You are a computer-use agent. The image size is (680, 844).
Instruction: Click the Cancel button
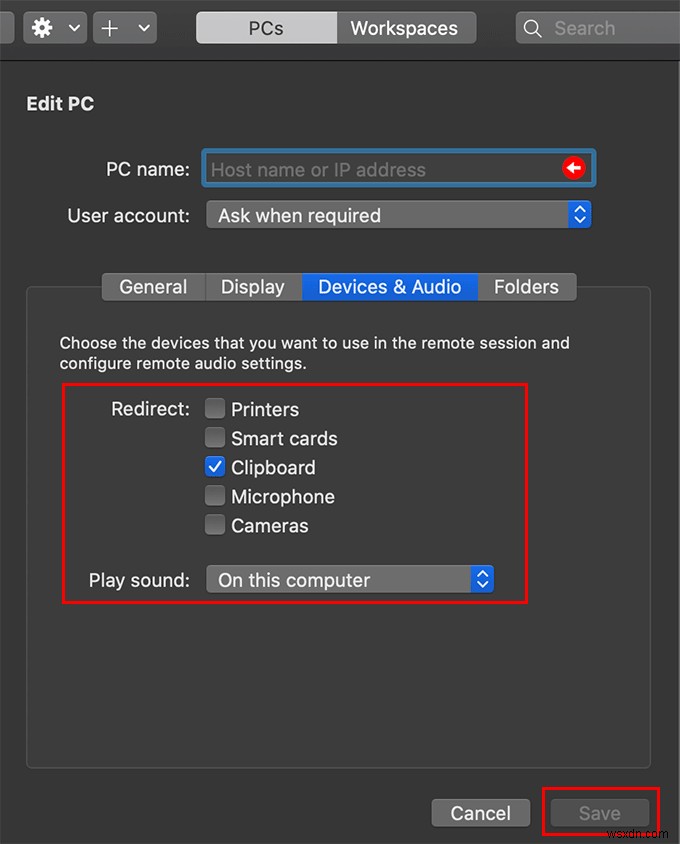coord(480,813)
